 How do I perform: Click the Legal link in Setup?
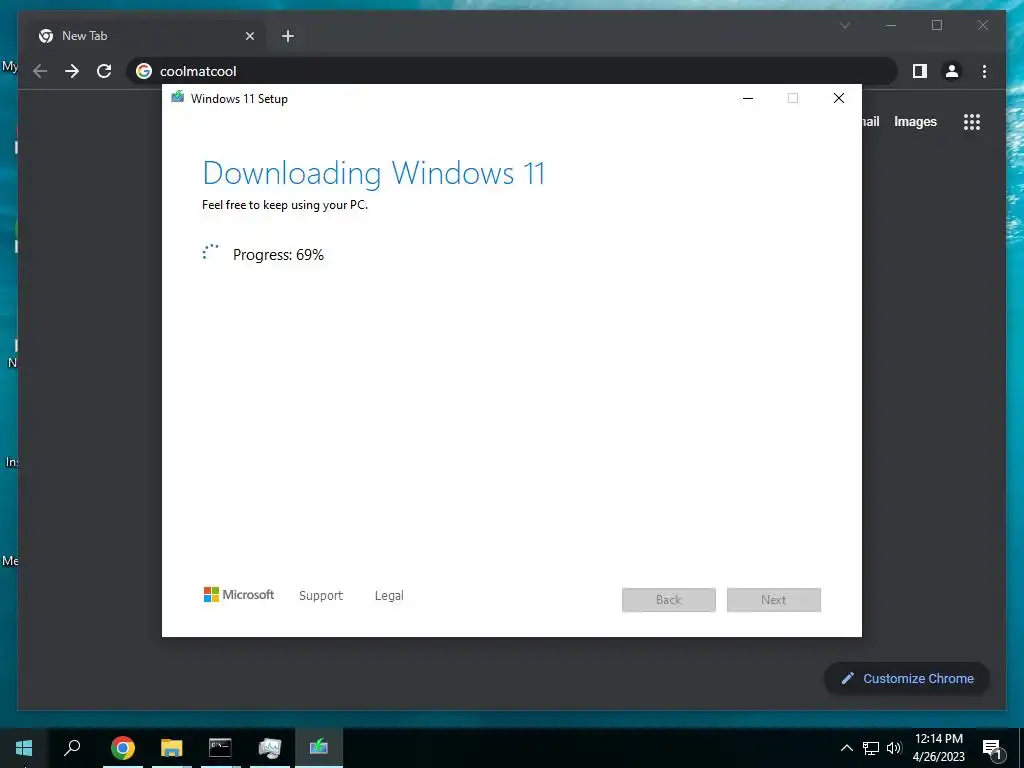389,596
